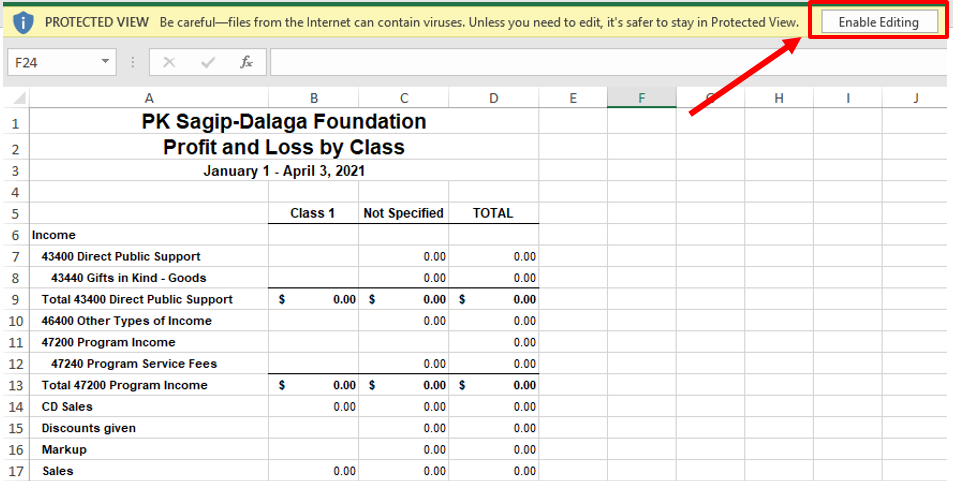Click the 'PK Sagip-Dalaga Foundation' title cell
This screenshot has width=953, height=481.
tap(284, 122)
